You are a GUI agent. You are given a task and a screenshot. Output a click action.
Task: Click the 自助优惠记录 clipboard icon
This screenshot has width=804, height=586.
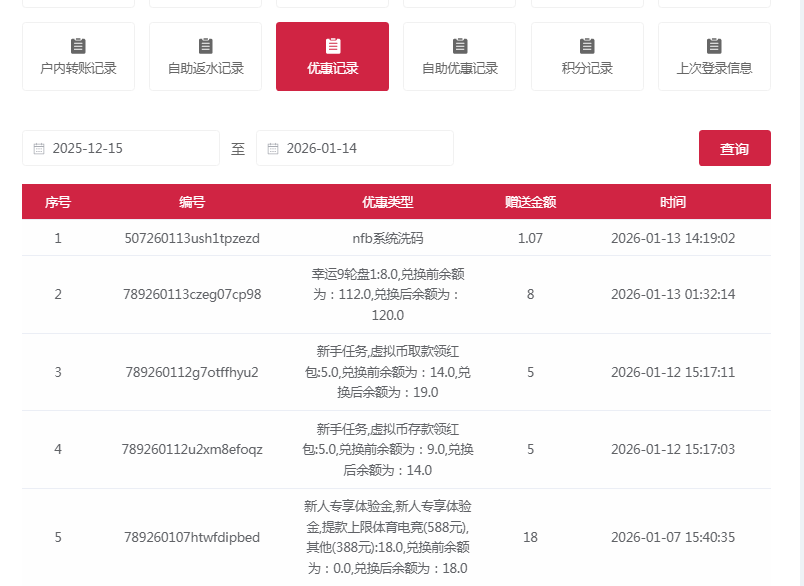click(459, 44)
